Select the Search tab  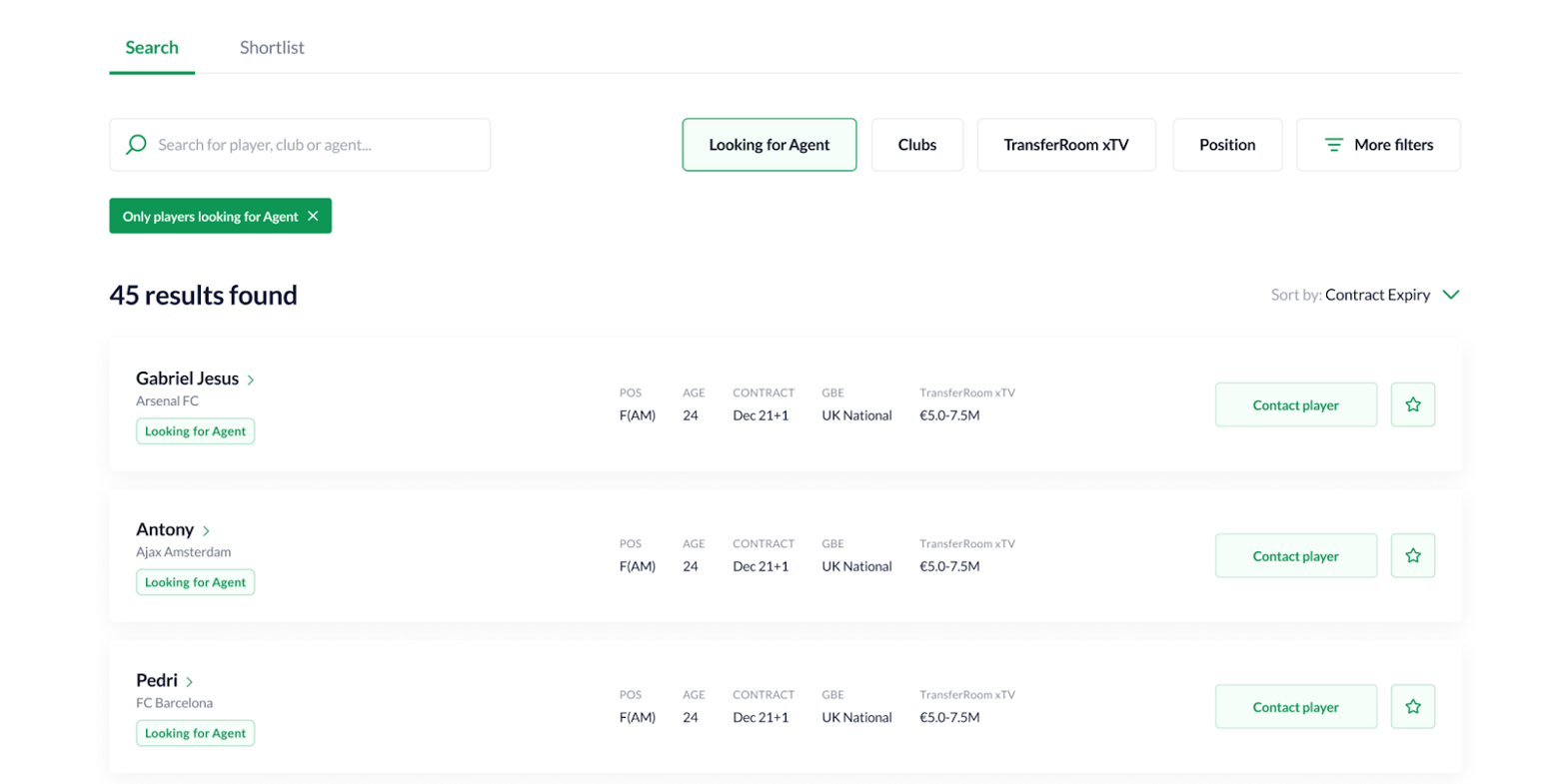coord(152,48)
